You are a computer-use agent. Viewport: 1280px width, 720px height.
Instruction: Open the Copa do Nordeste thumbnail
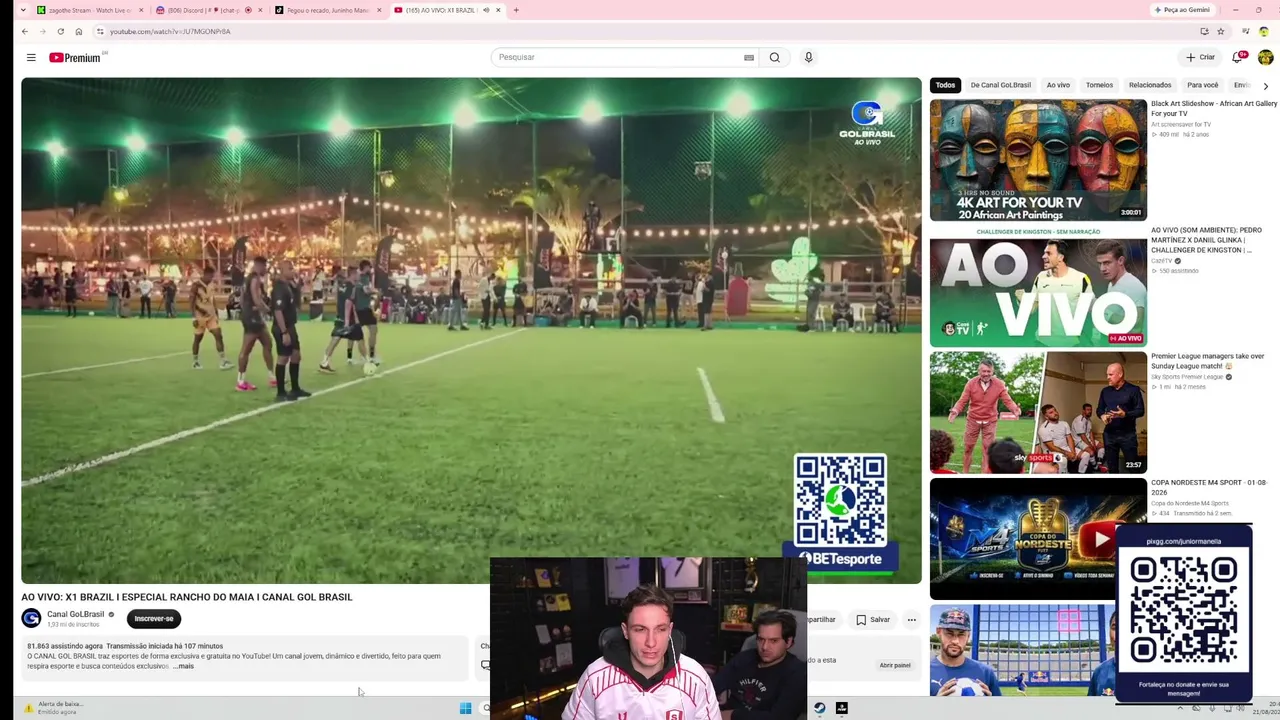(x=1038, y=539)
